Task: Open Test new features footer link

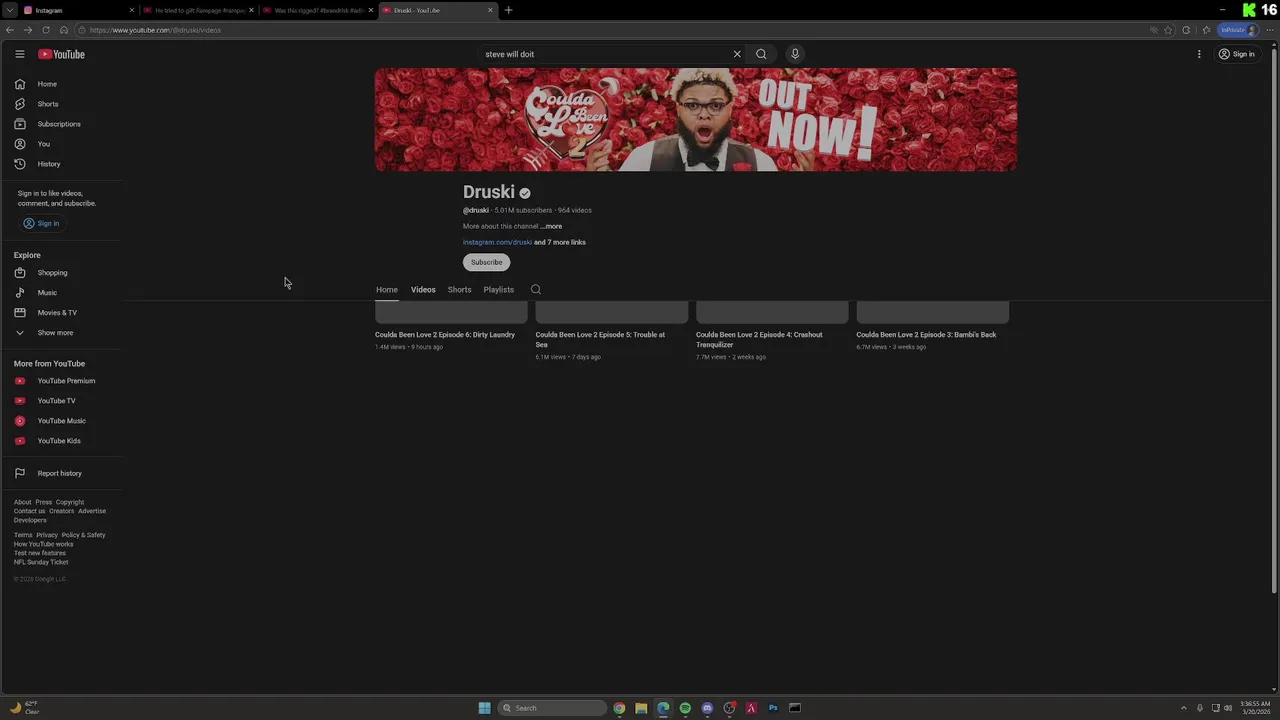Action: (x=40, y=553)
